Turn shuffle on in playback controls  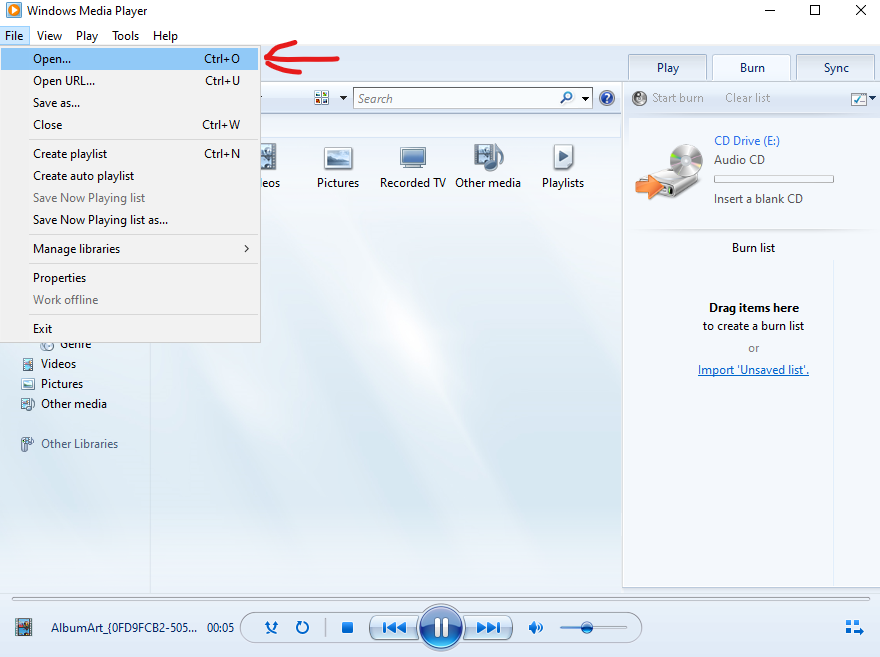tap(272, 627)
